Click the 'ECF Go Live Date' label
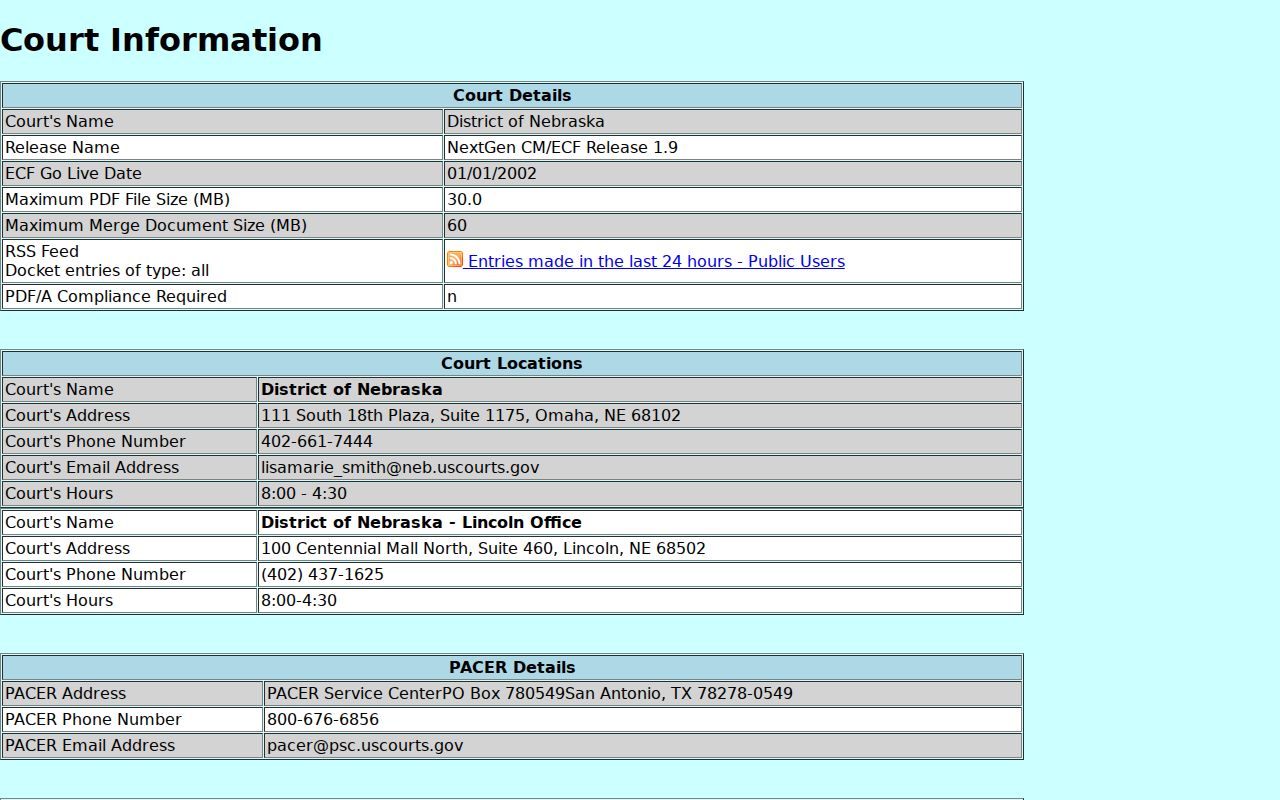1280x800 pixels. click(x=73, y=173)
